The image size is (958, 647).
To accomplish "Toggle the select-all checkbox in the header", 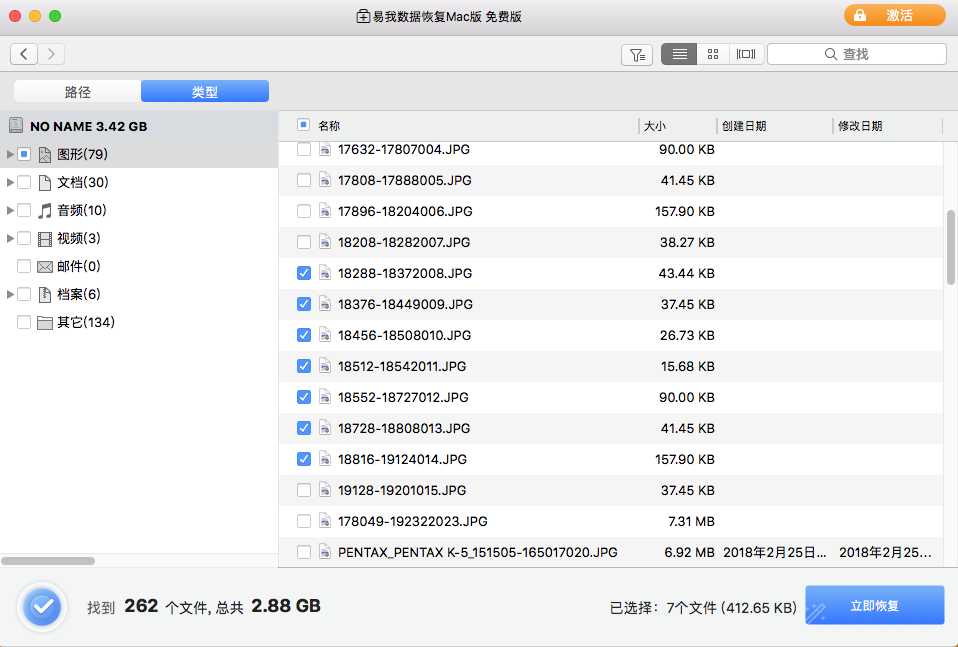I will [303, 125].
